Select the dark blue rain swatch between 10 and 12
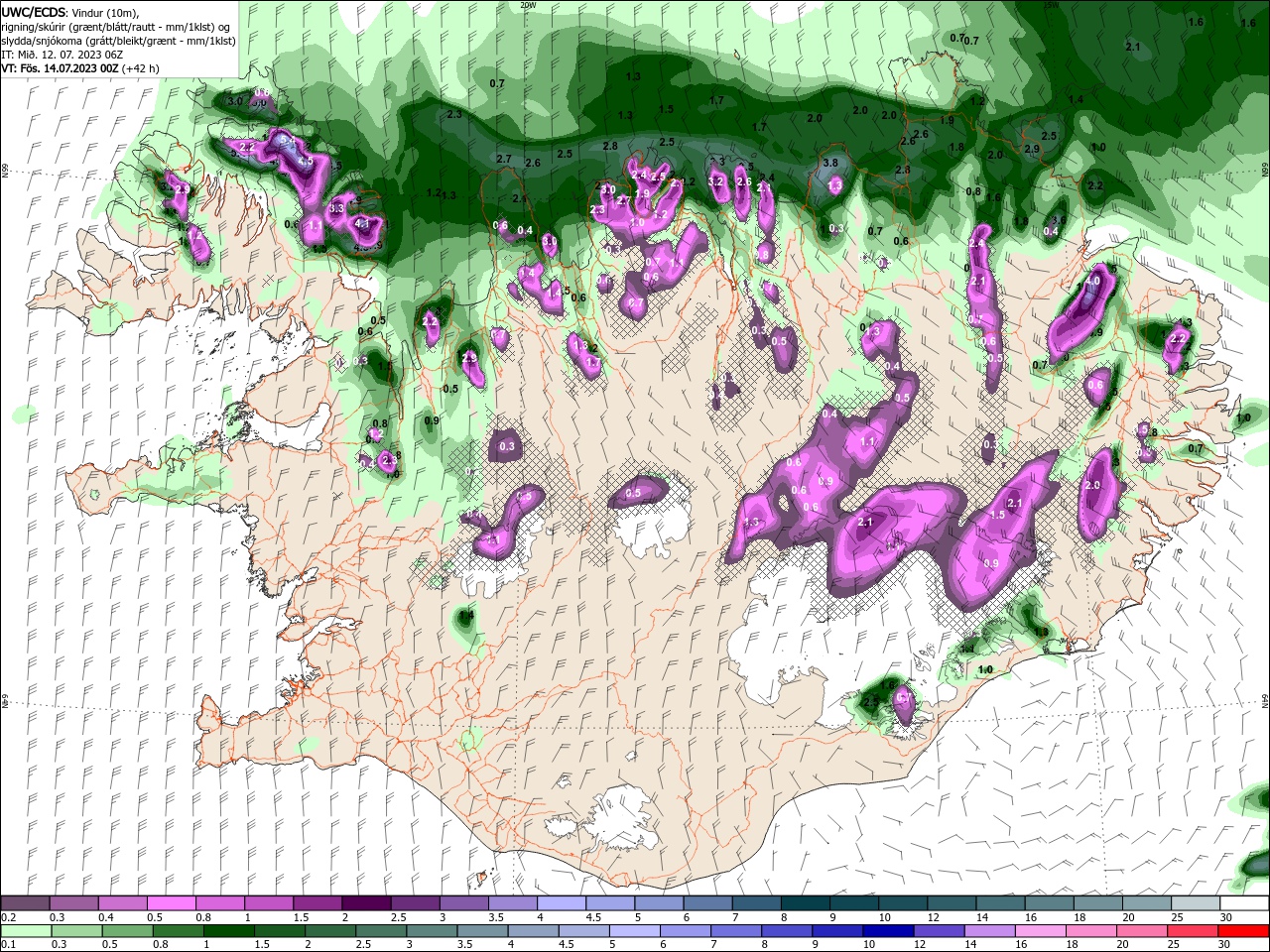 pyautogui.click(x=887, y=931)
